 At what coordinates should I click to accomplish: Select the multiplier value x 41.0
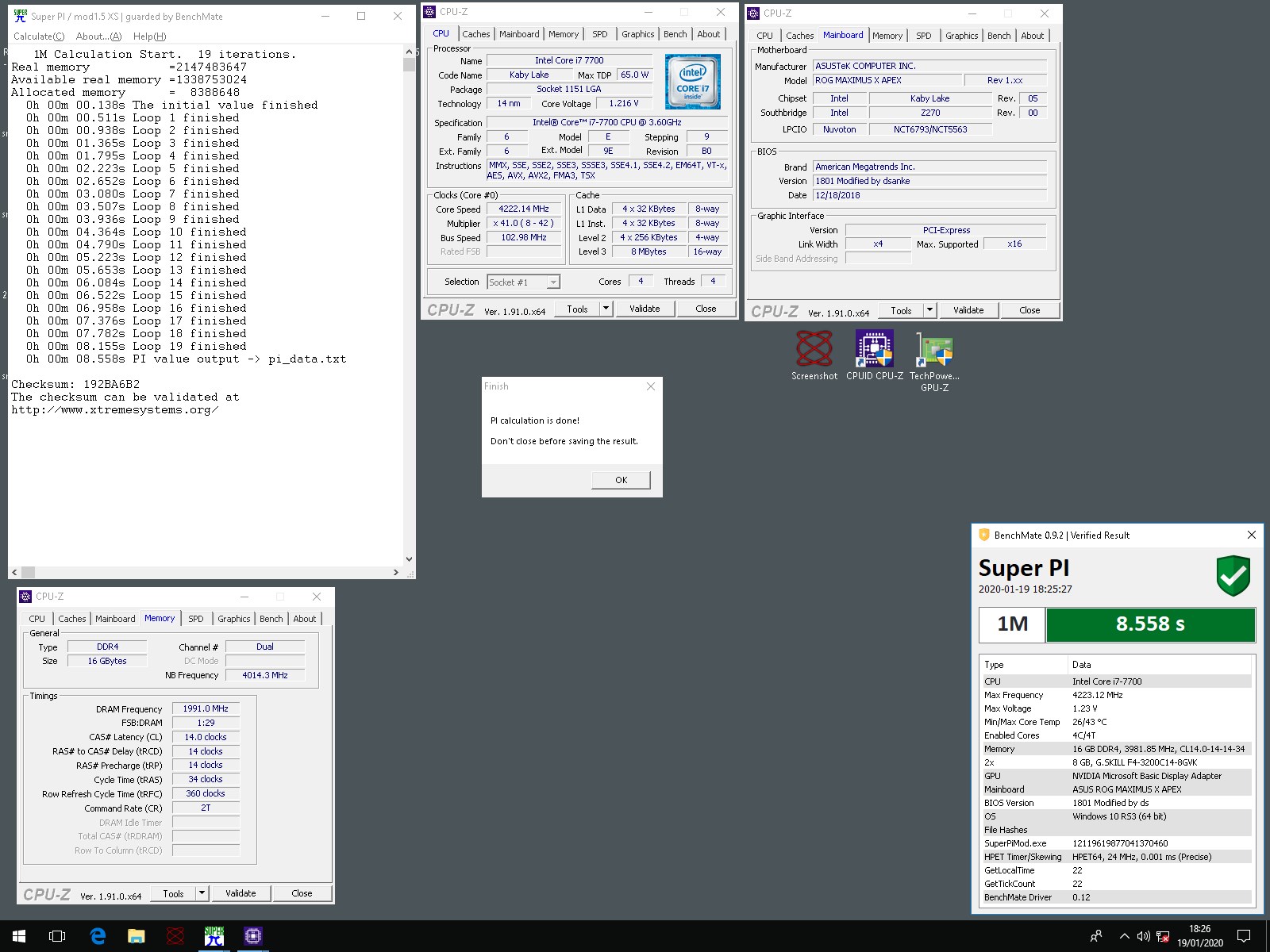coord(524,224)
